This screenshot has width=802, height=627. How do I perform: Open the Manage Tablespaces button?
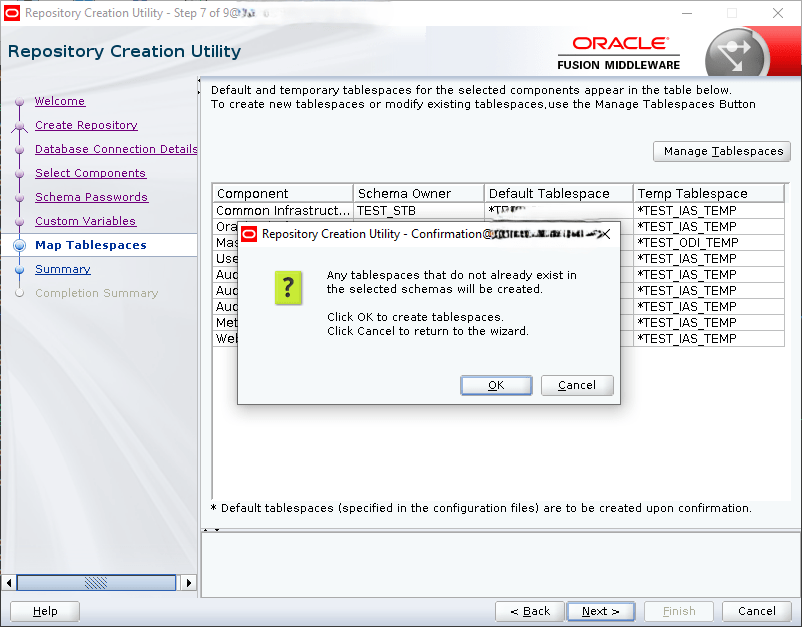(x=722, y=151)
